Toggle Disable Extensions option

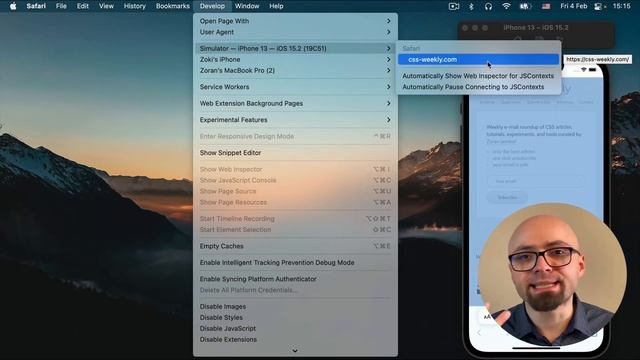[295, 339]
